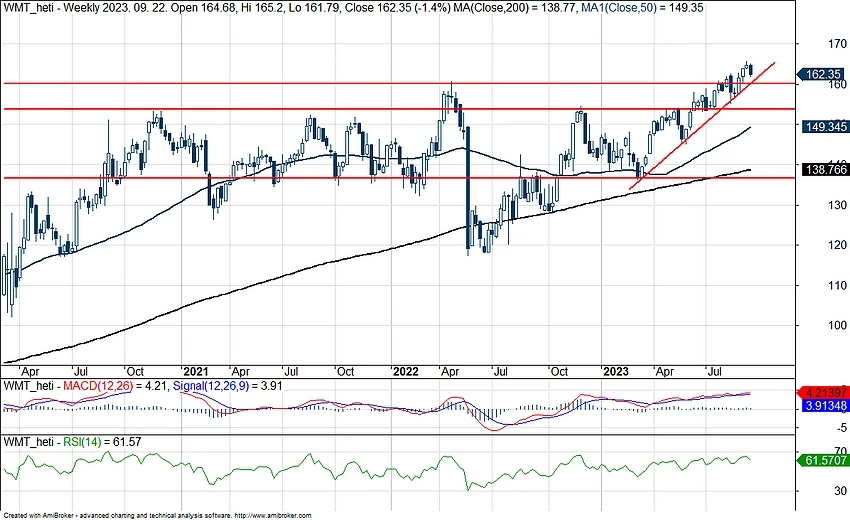Image resolution: width=850 pixels, height=520 pixels.
Task: Click the 160 price axis label
Action: 838,84
